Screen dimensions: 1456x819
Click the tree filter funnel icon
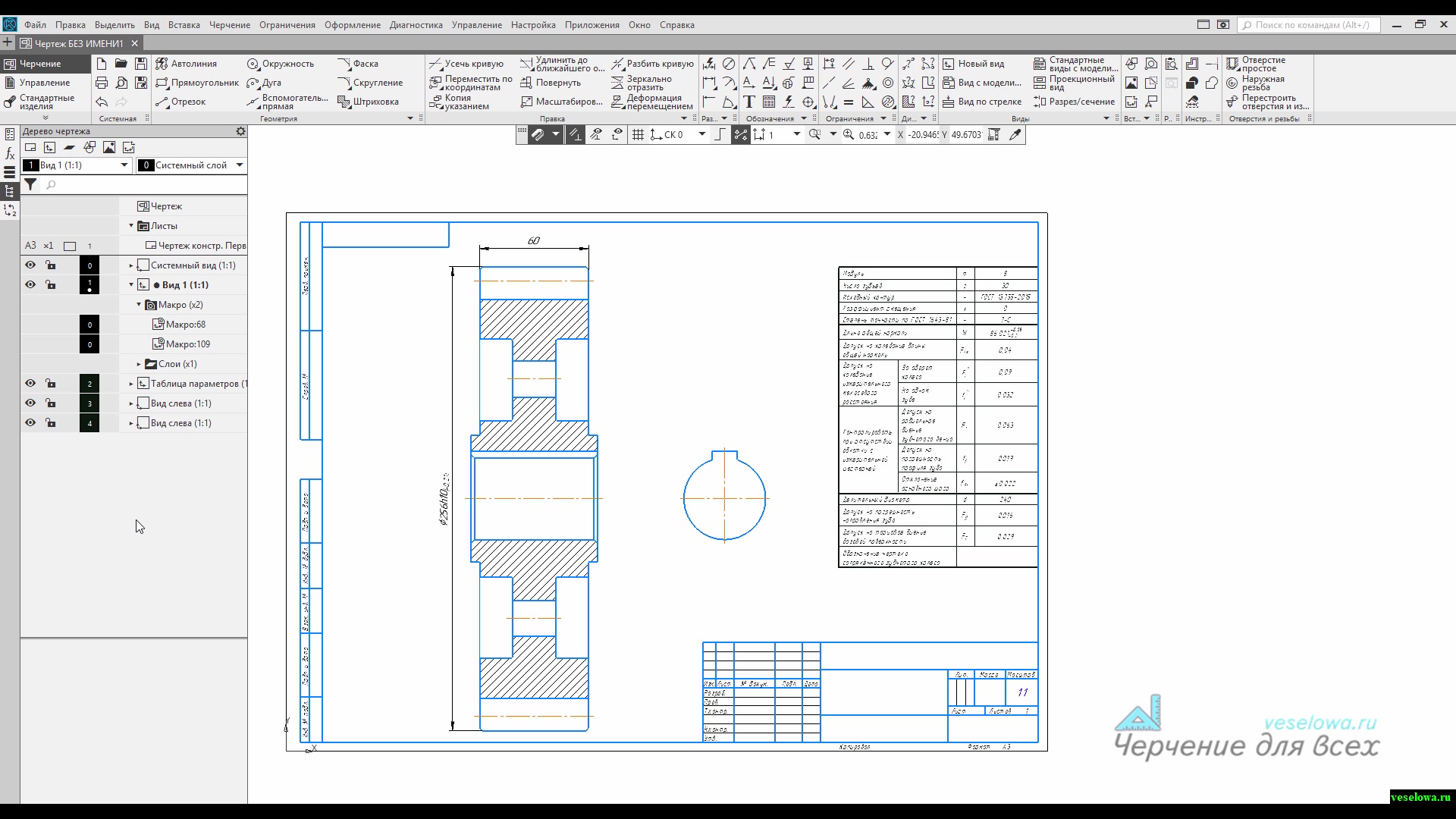click(30, 184)
